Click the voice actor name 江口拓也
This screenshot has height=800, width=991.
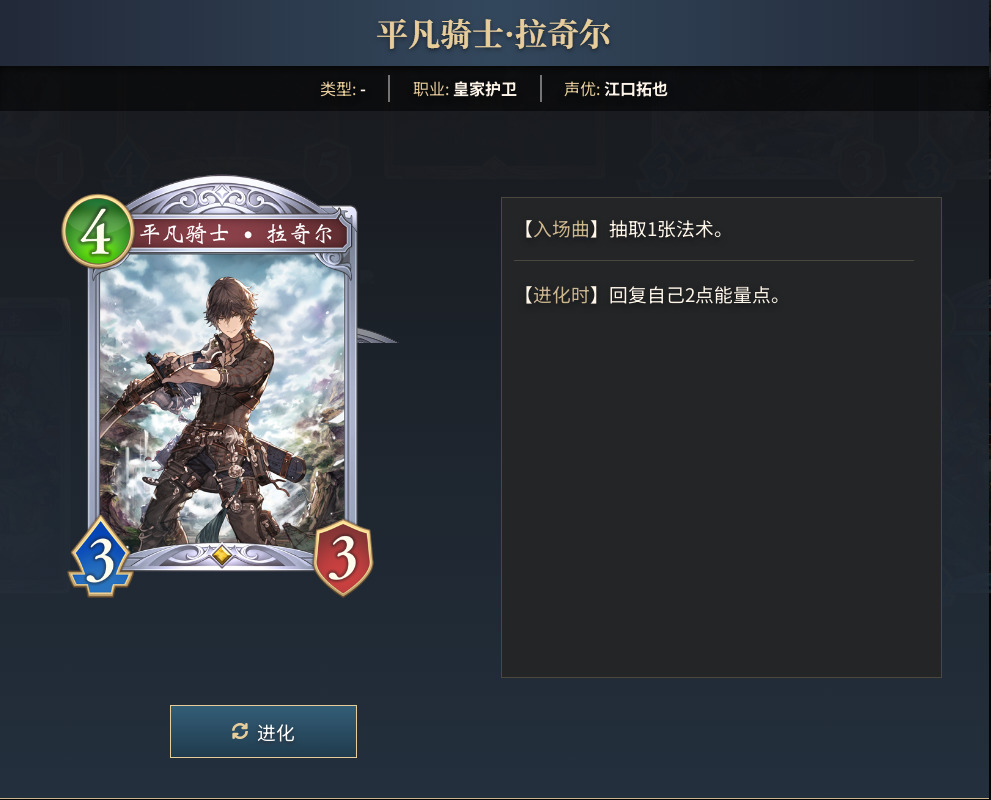coord(636,89)
